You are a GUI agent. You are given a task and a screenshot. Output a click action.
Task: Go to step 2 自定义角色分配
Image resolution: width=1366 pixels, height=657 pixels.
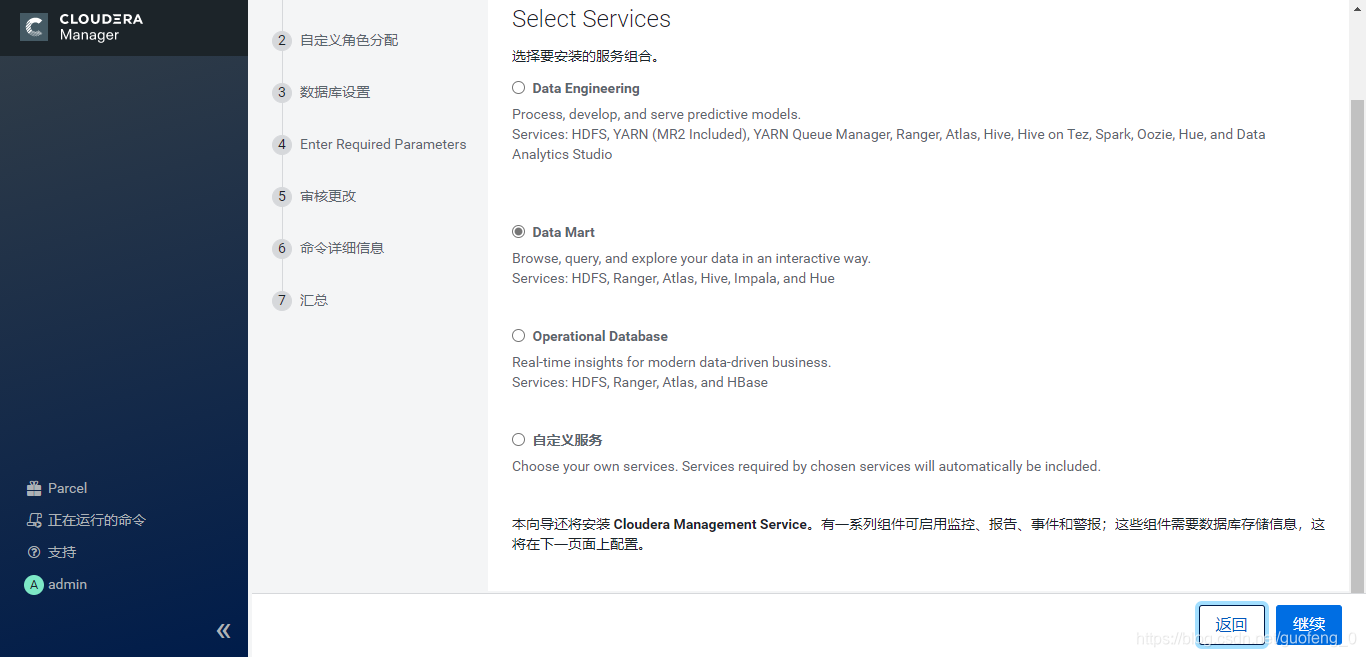[349, 40]
